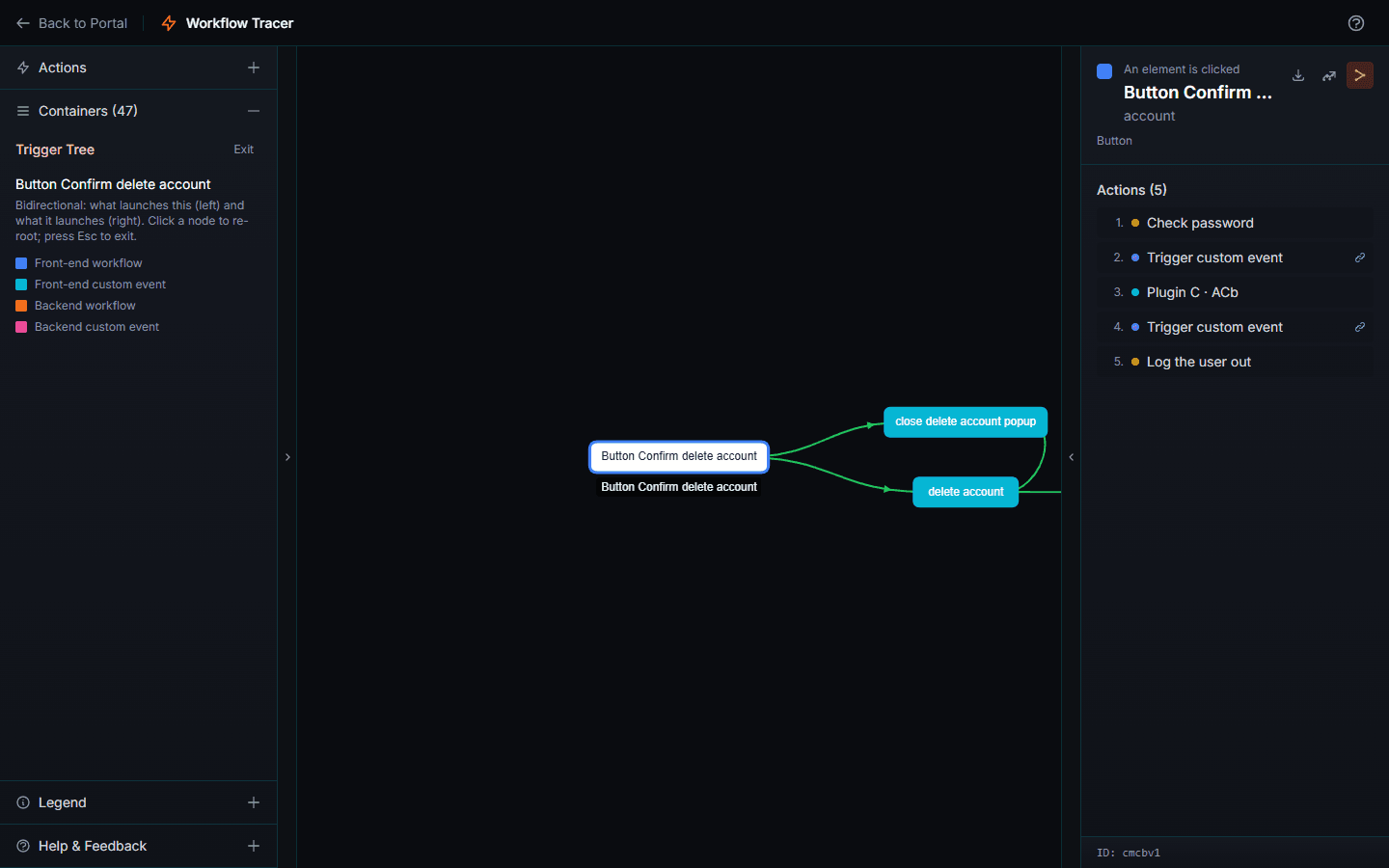1389x868 pixels.
Task: Click the Workflow Tracer title
Action: 239,23
